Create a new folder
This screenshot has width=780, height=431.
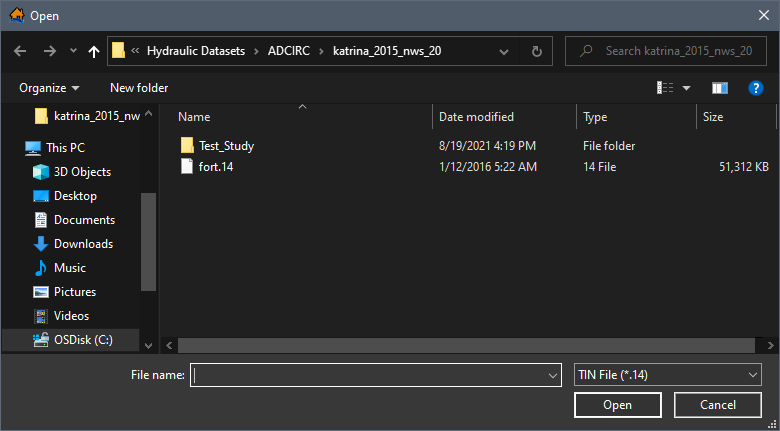(139, 88)
